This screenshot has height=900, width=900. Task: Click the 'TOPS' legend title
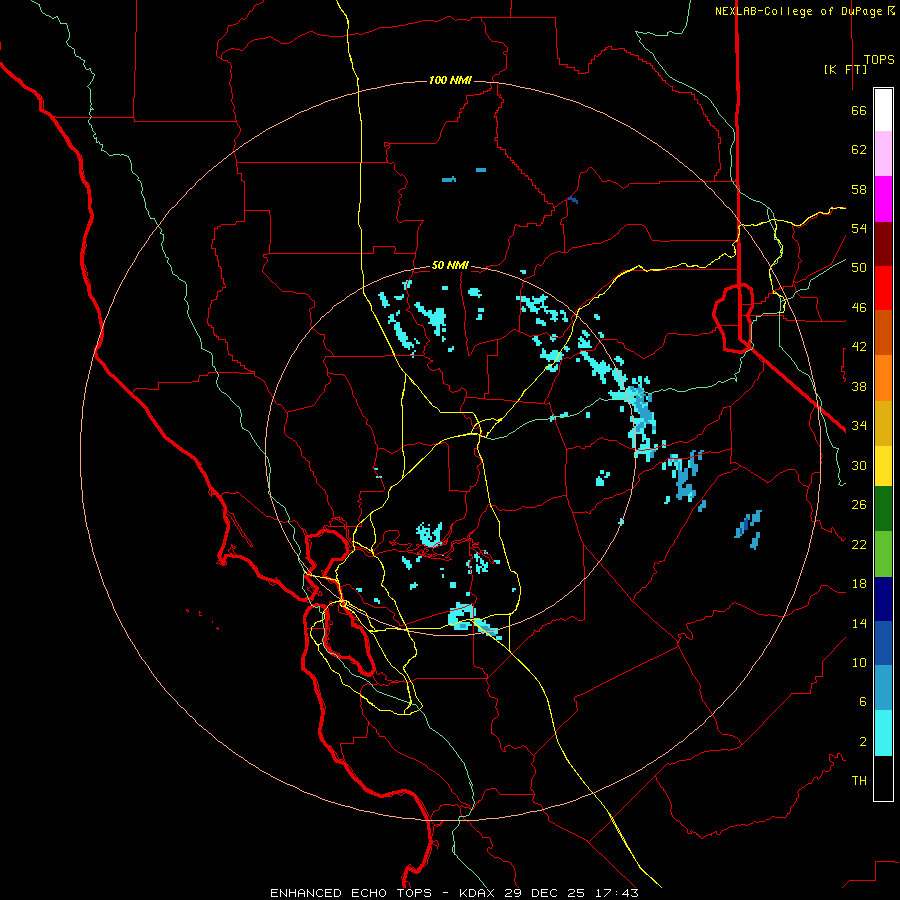click(879, 60)
